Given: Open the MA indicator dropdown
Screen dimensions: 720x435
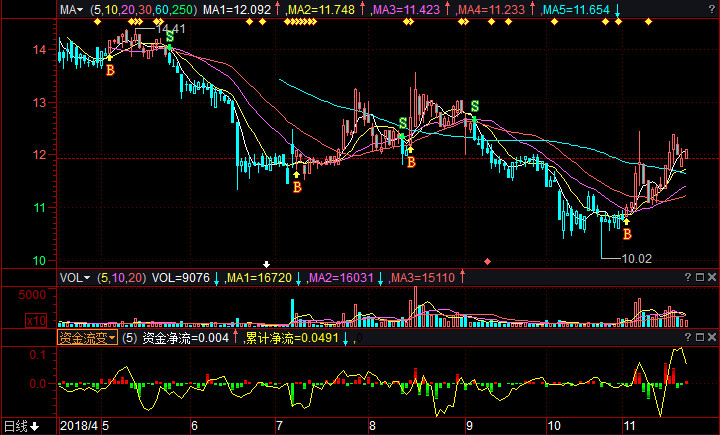Looking at the screenshot, I should coord(71,9).
